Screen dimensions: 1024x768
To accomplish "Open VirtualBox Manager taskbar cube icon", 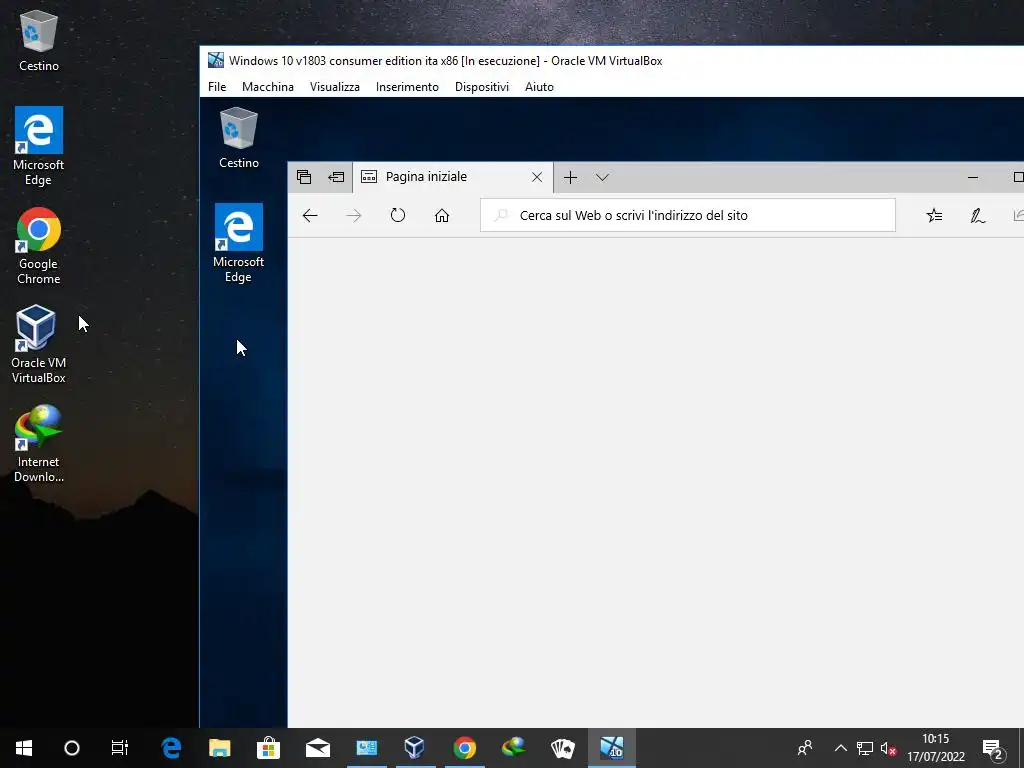I will pyautogui.click(x=415, y=748).
